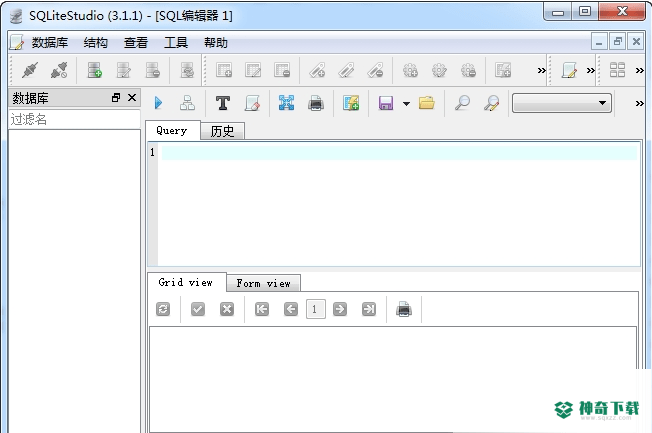This screenshot has width=652, height=433.
Task: Click the refresh database schema icon
Action: tap(187, 70)
